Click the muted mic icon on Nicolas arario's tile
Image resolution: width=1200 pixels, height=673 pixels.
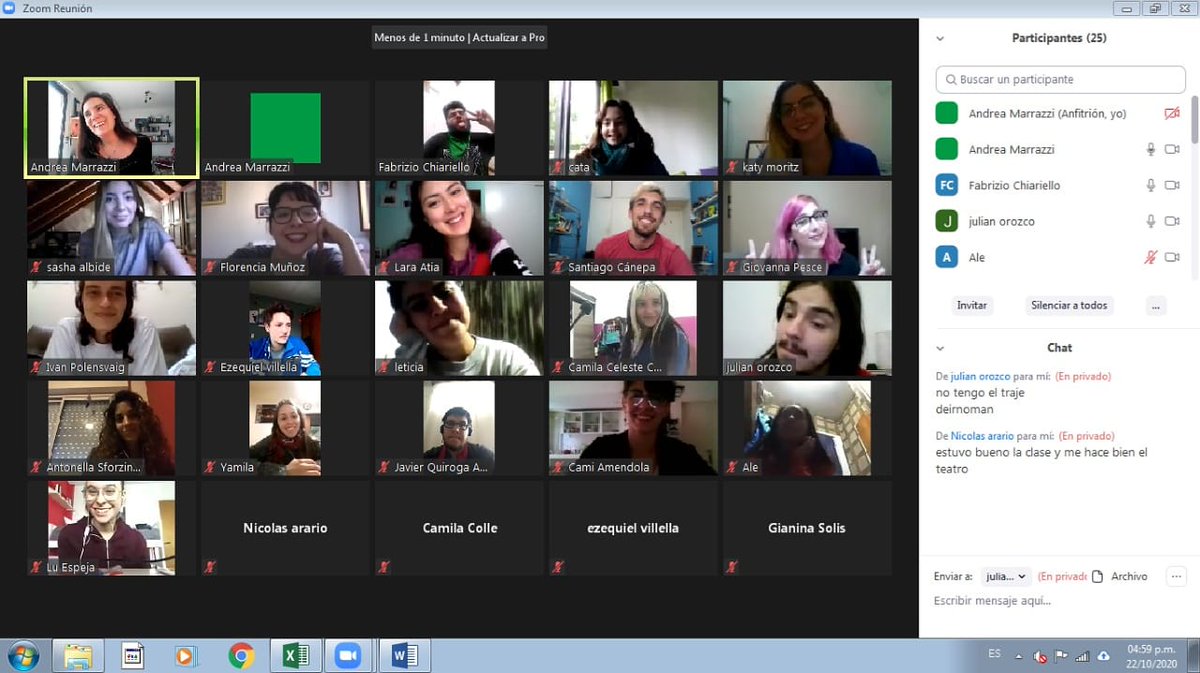pyautogui.click(x=211, y=567)
